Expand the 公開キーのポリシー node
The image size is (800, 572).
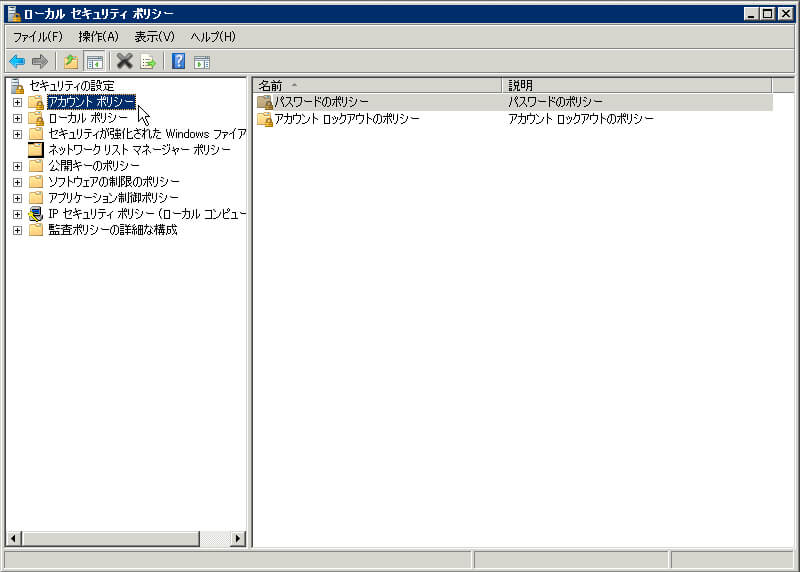[17, 166]
